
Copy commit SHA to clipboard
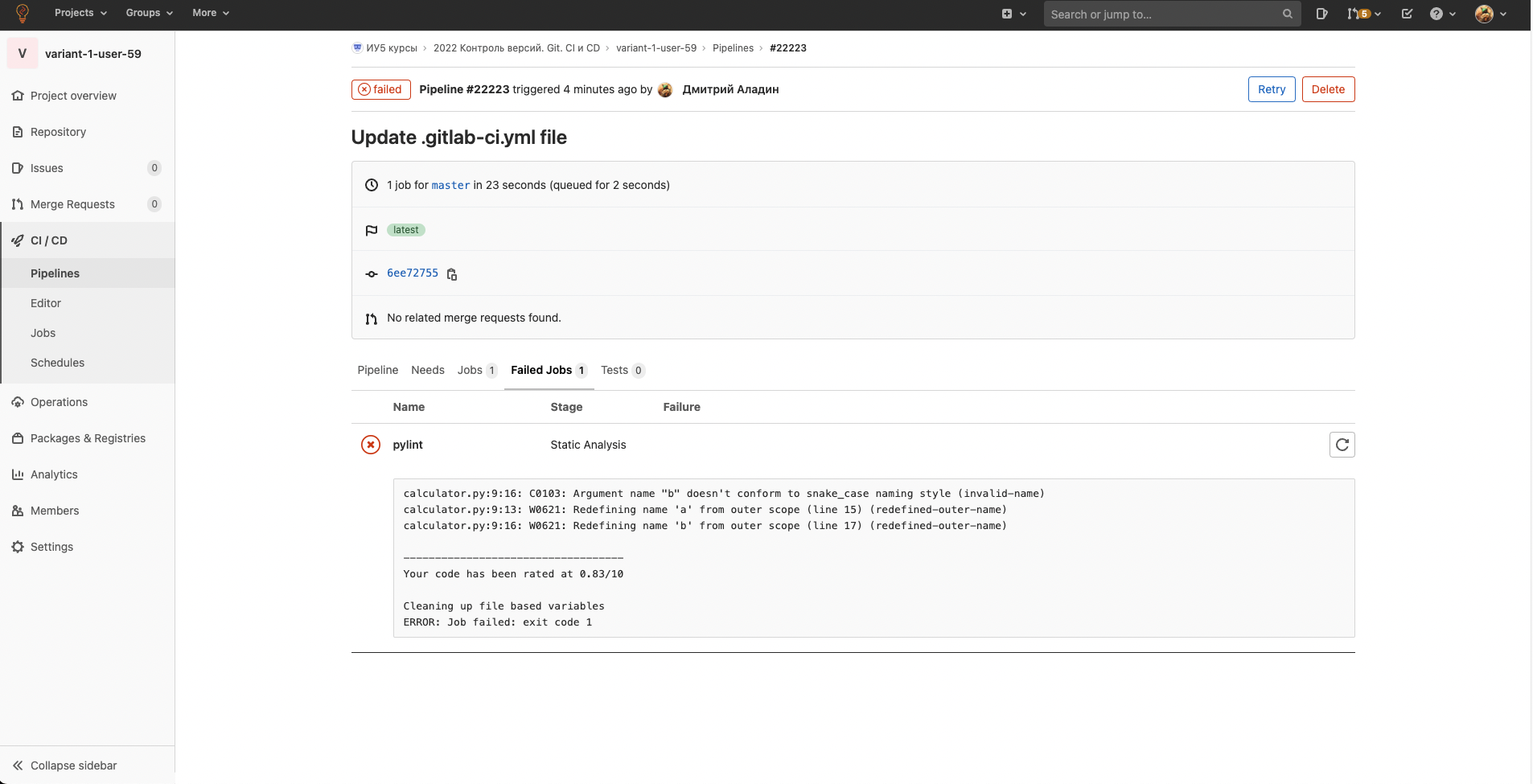tap(452, 274)
